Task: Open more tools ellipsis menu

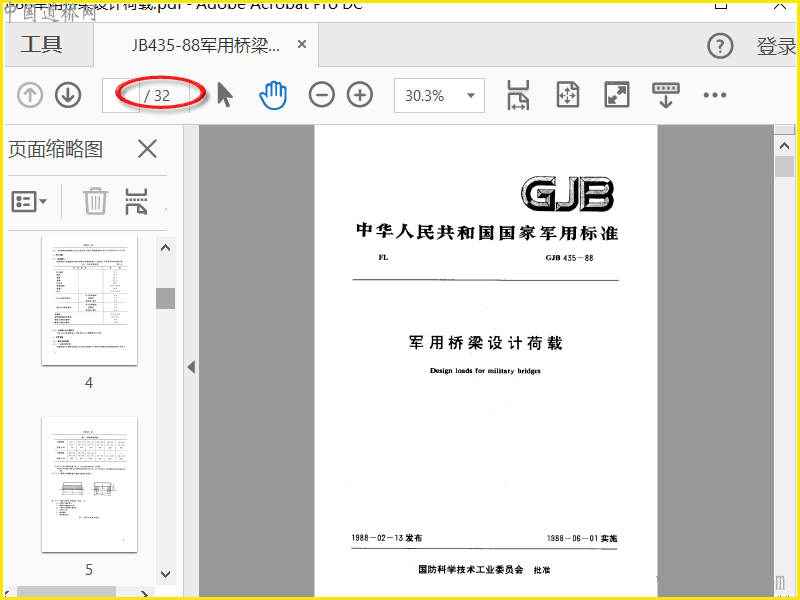Action: [x=714, y=95]
